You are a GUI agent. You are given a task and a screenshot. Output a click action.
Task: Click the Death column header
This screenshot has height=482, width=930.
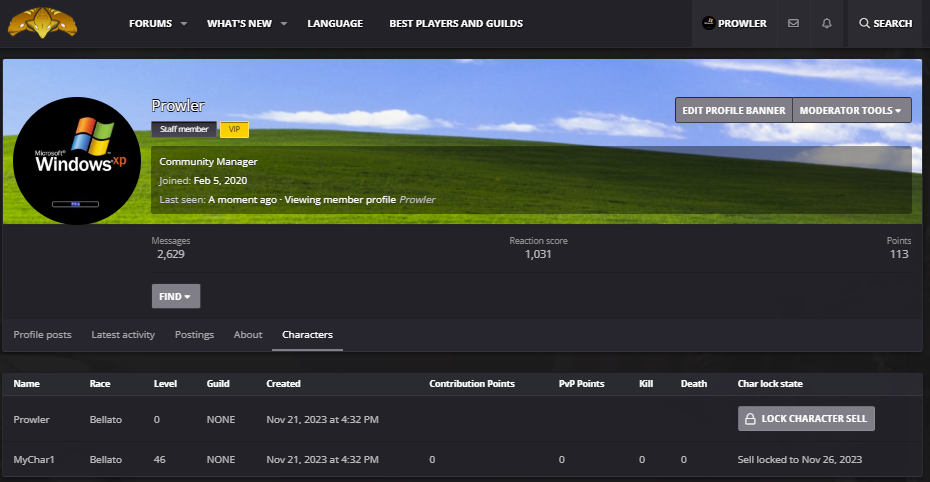coord(693,384)
